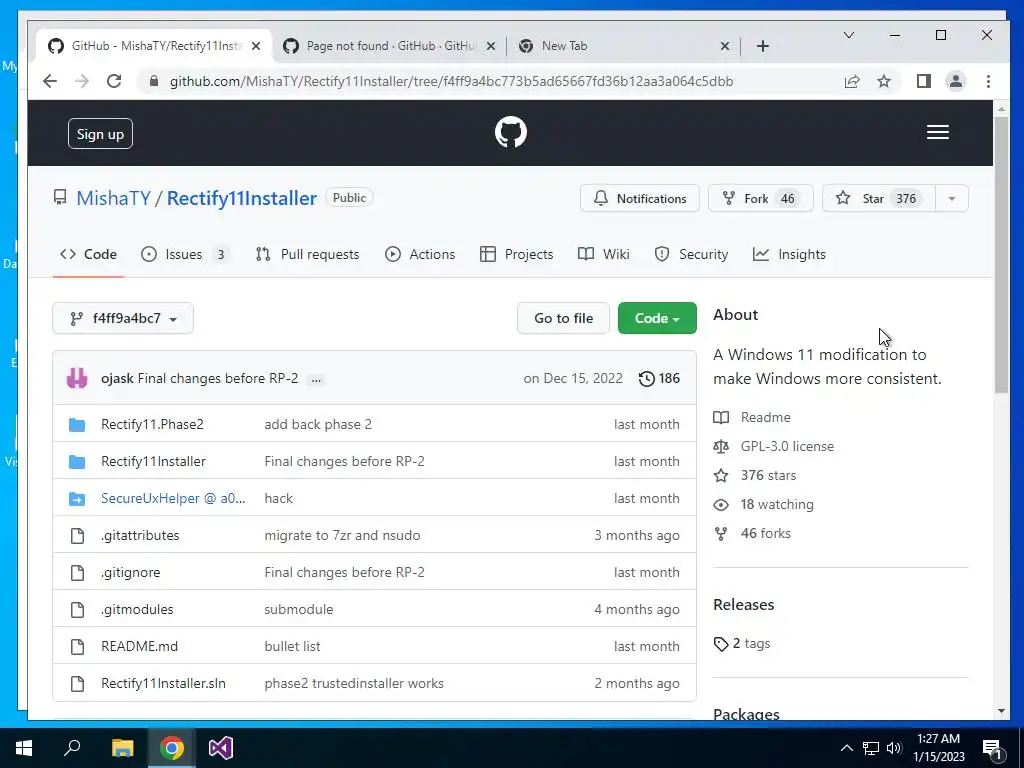Show hidden system tray icons
This screenshot has width=1024, height=768.
tap(846, 748)
